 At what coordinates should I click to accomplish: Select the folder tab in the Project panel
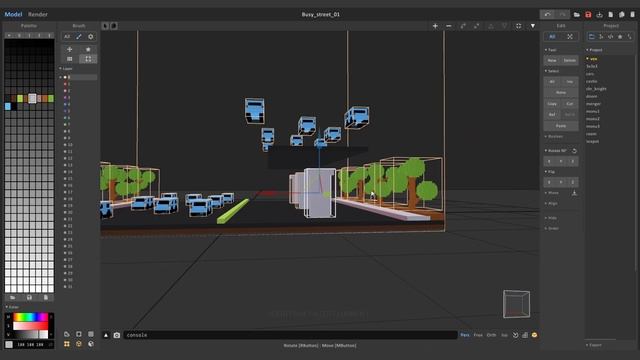click(591, 37)
